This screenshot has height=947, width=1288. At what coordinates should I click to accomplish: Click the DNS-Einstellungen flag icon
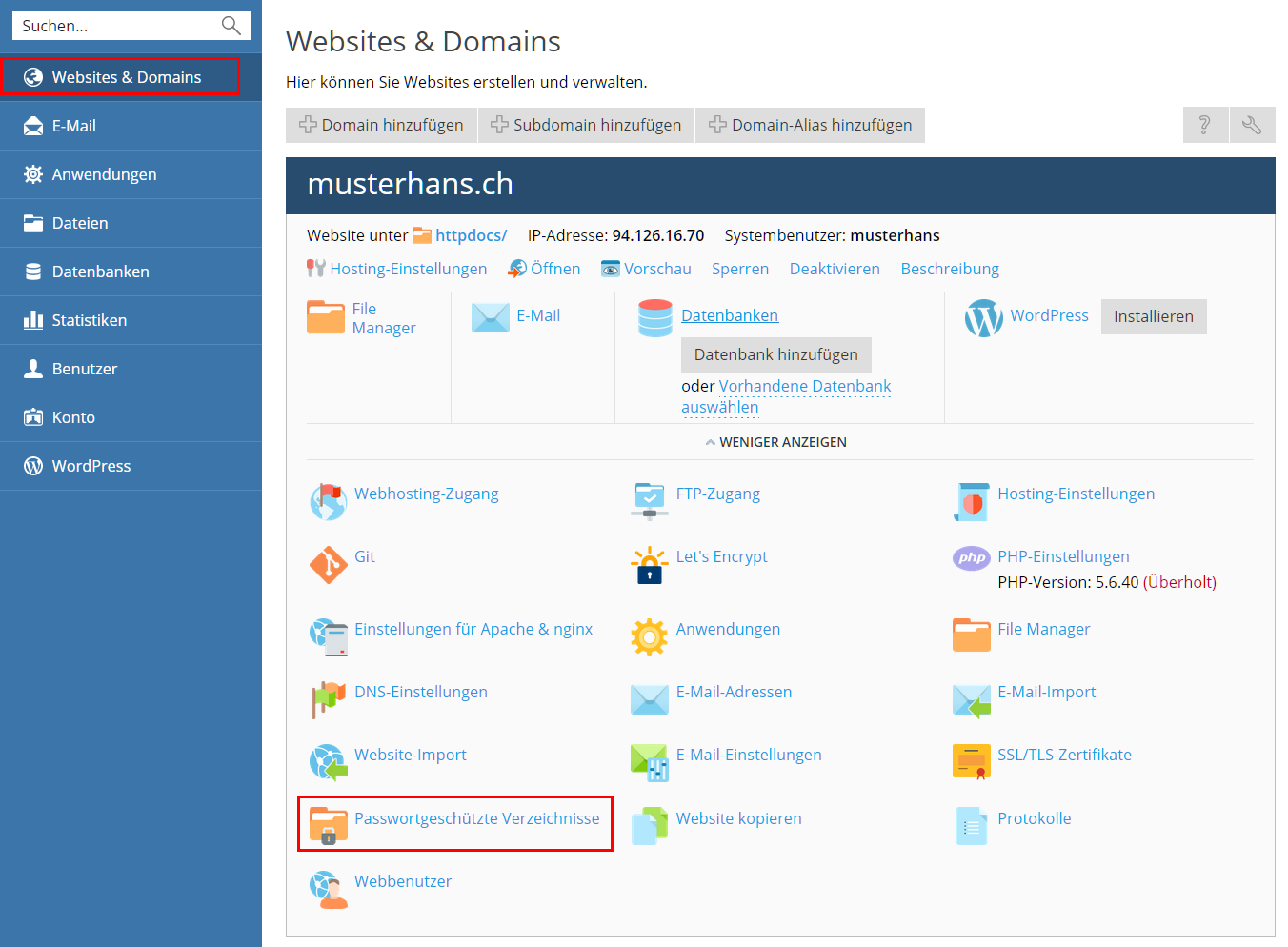328,698
